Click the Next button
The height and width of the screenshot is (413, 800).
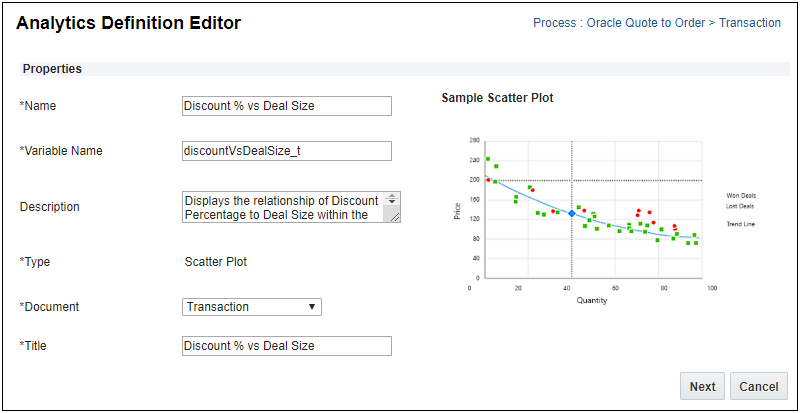click(702, 386)
